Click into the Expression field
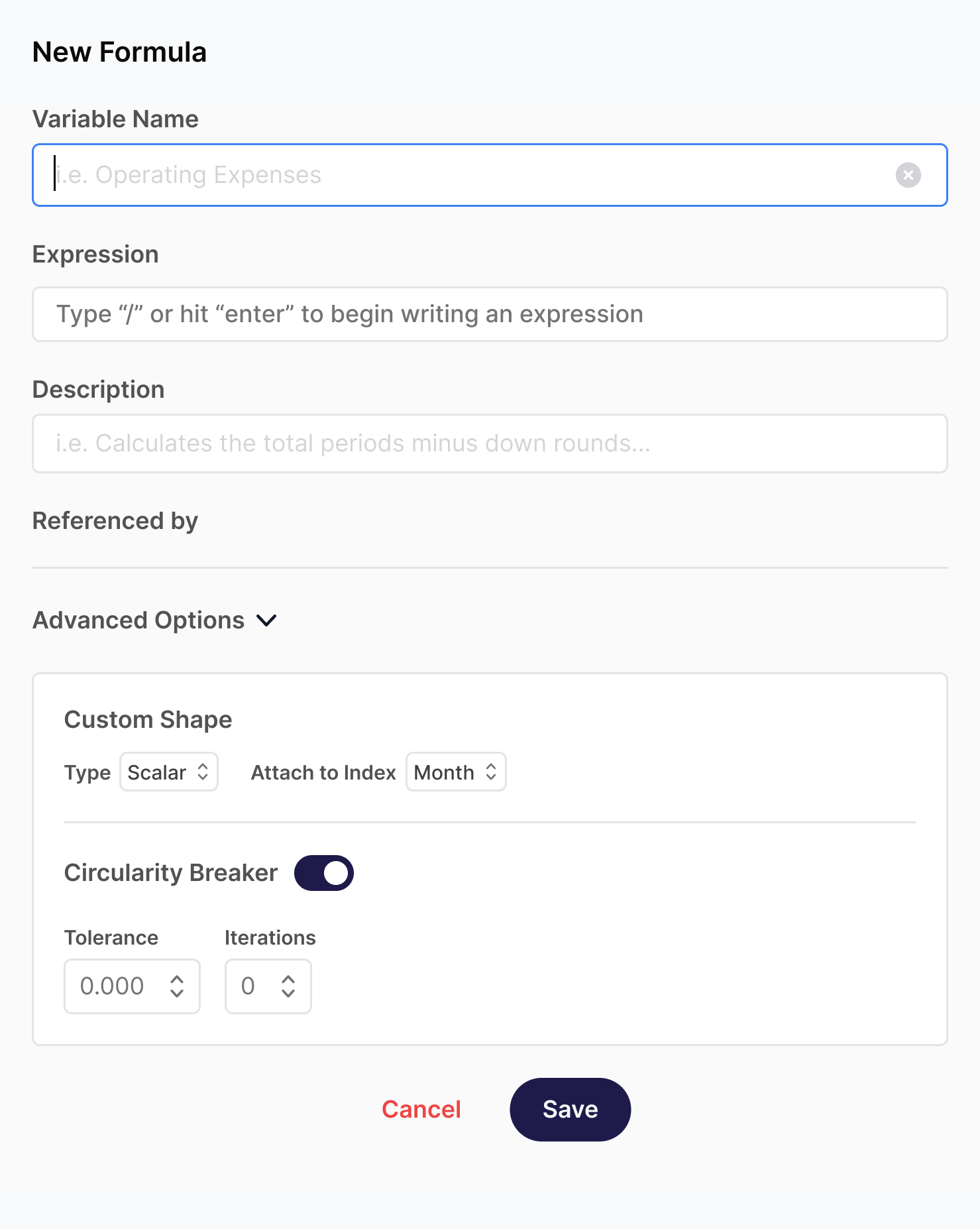 pyautogui.click(x=490, y=314)
